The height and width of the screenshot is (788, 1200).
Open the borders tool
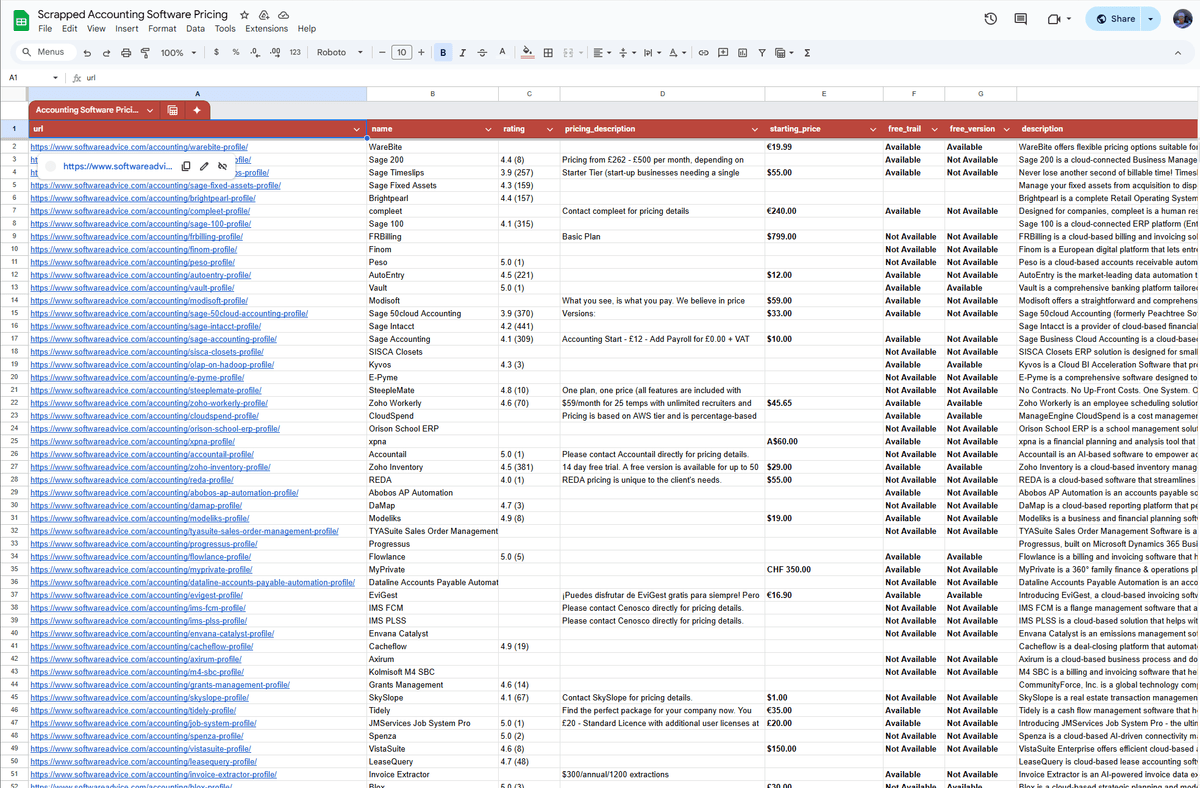coord(548,52)
